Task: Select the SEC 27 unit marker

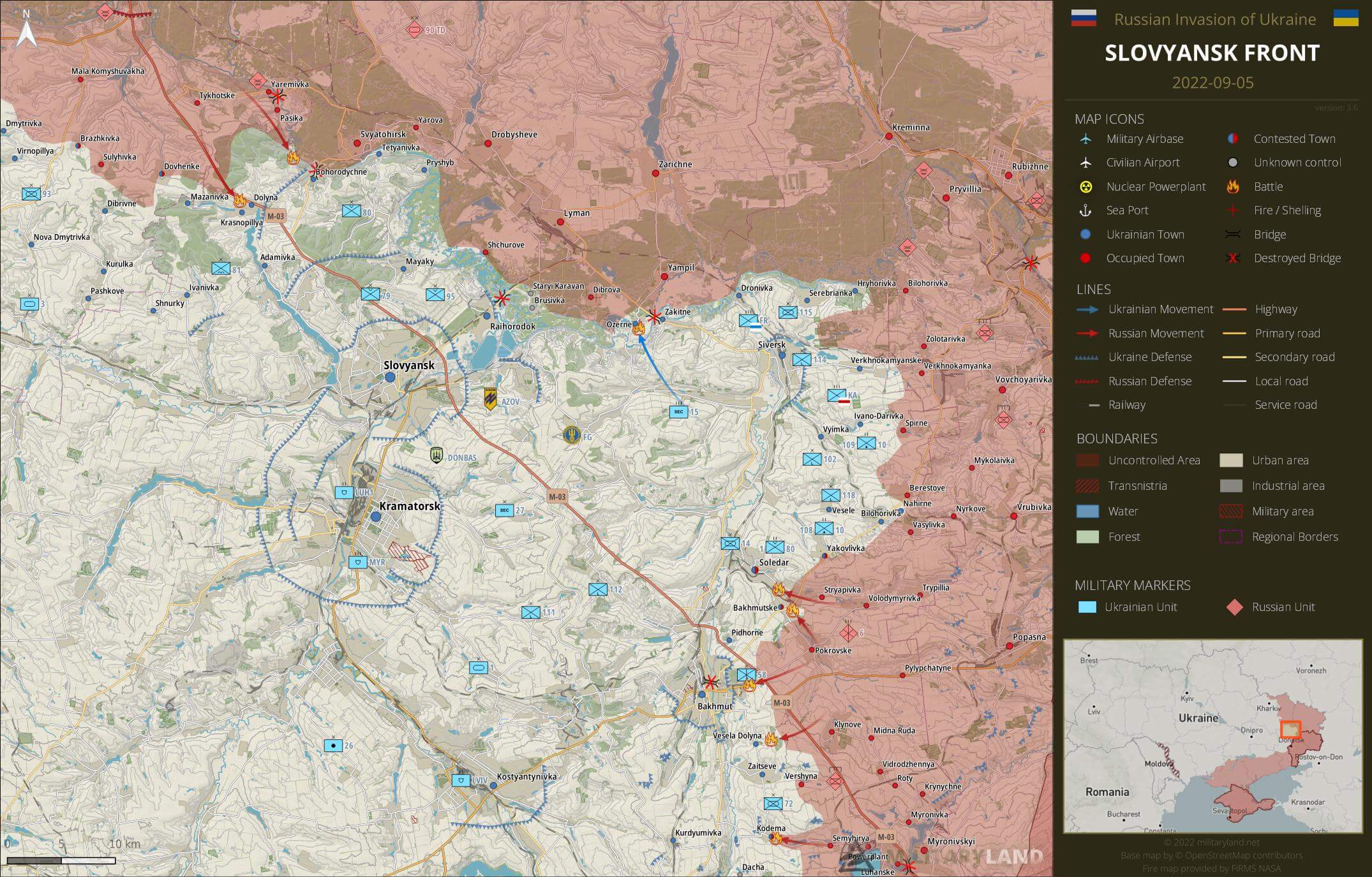Action: (x=504, y=510)
